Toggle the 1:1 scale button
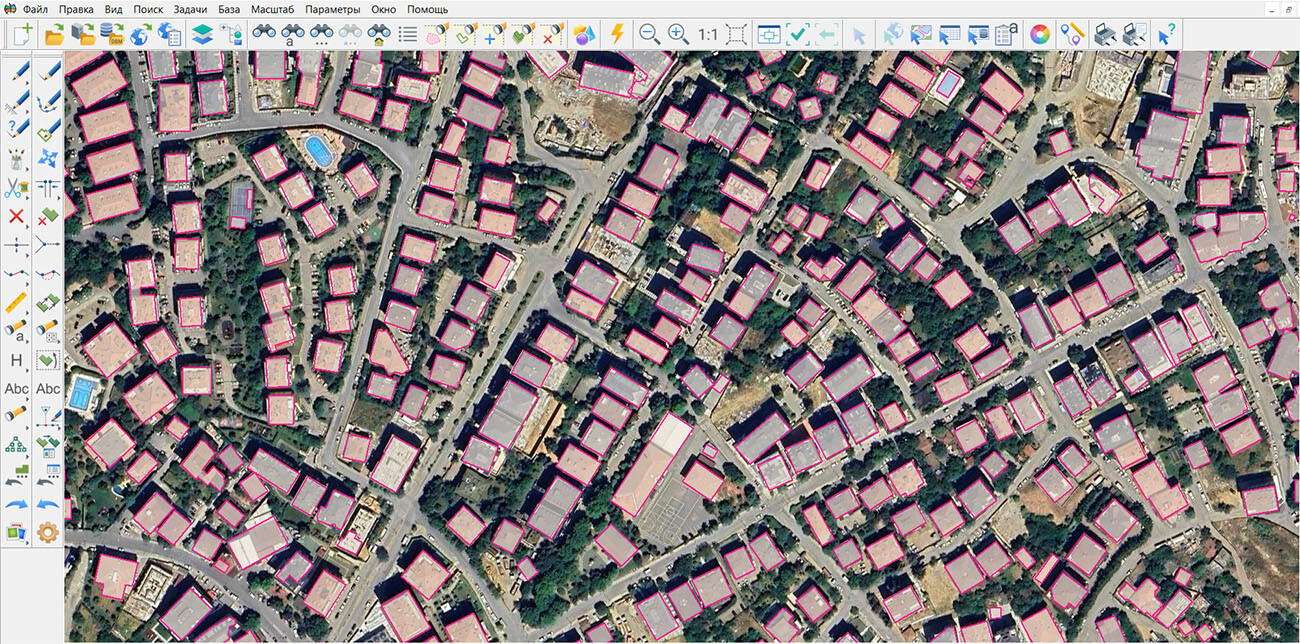Viewport: 1300px width, 644px height. coord(708,34)
